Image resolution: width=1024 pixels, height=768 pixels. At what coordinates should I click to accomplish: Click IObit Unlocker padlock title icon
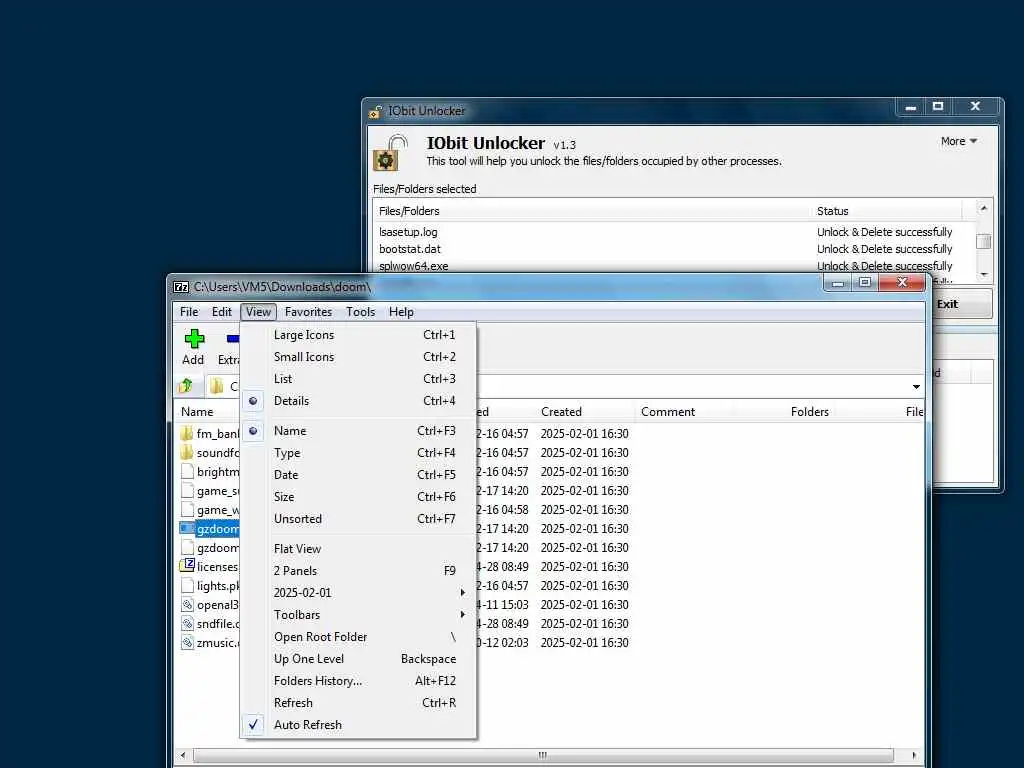pos(375,111)
